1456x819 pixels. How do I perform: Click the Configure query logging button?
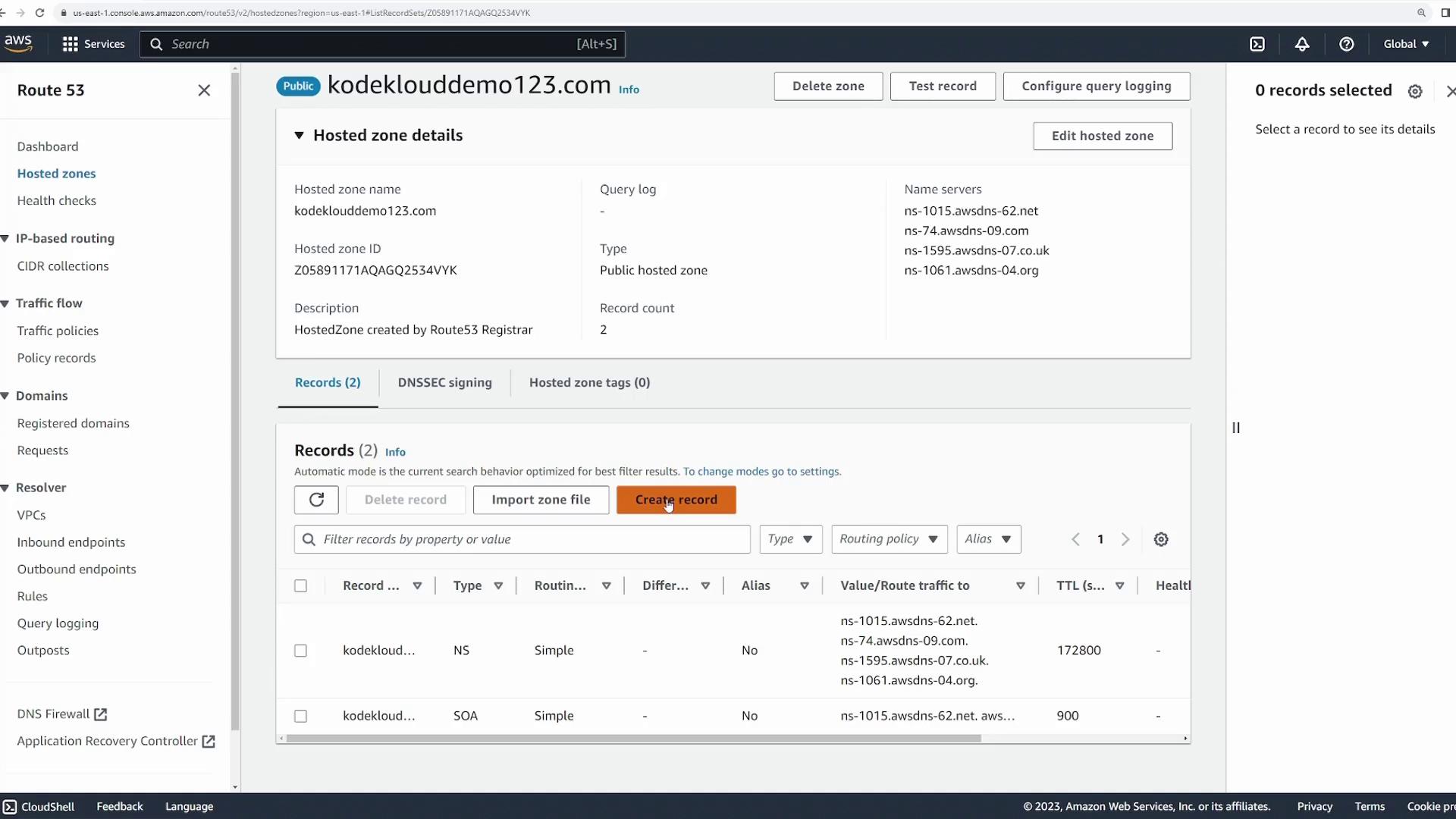click(1097, 86)
